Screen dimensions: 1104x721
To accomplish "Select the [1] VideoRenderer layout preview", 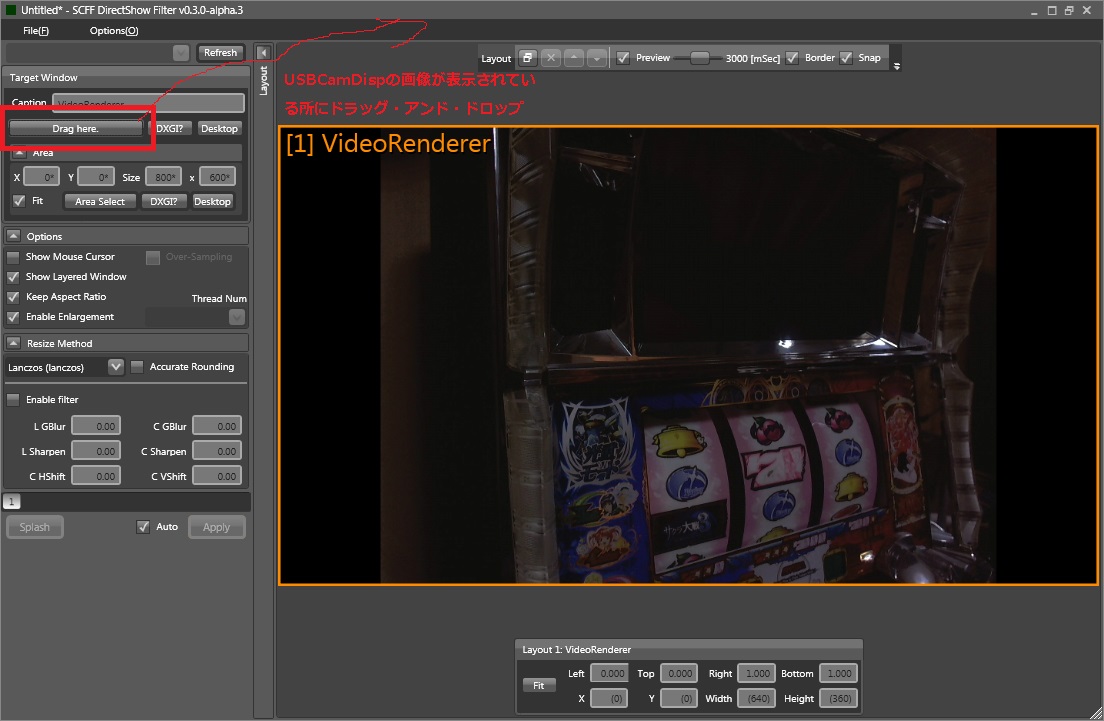I will coord(689,356).
